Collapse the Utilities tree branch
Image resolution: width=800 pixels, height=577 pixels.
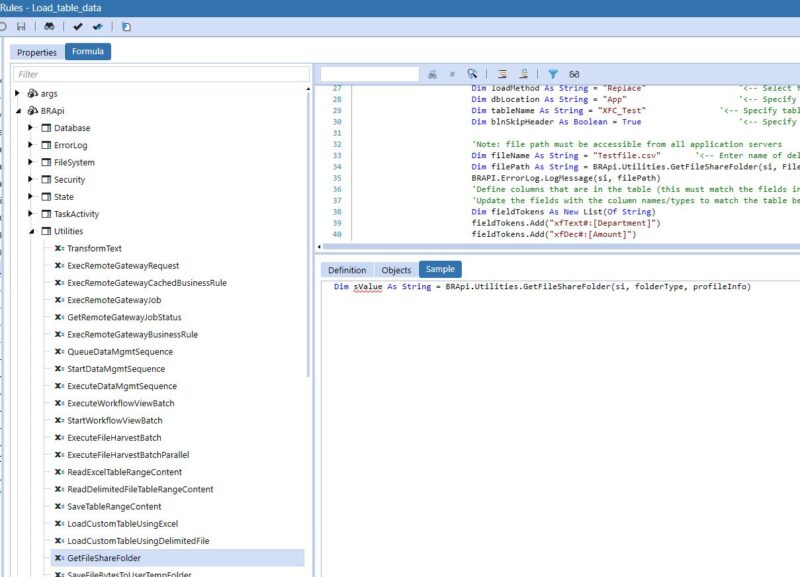(32, 230)
